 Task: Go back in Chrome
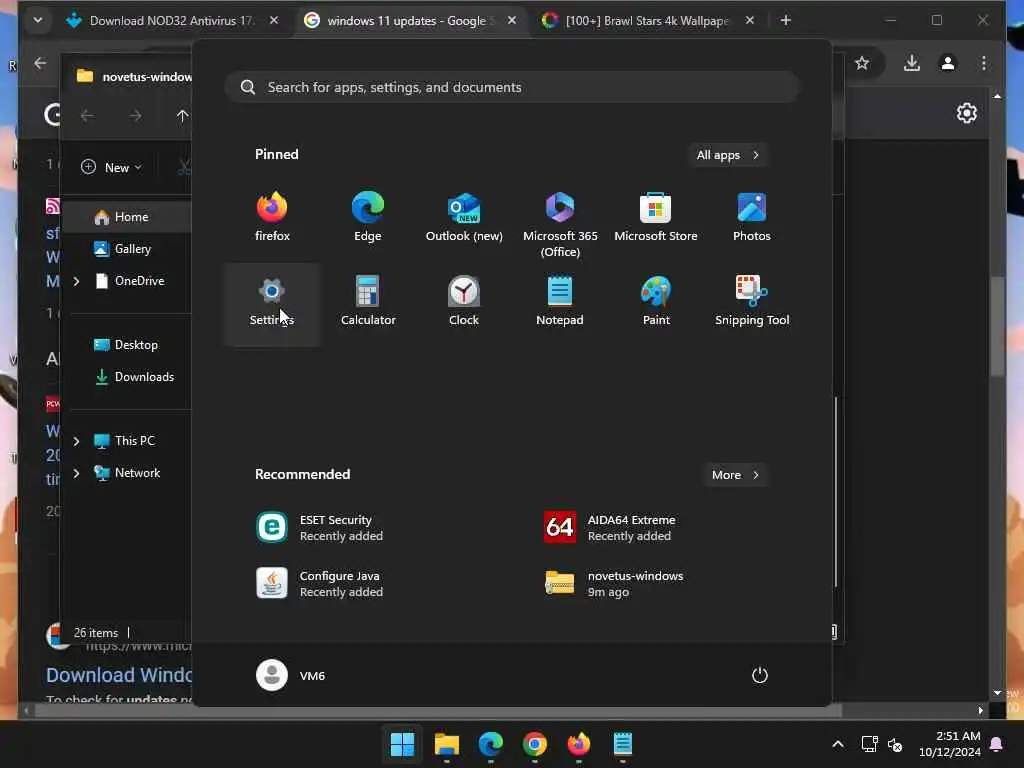pos(40,63)
